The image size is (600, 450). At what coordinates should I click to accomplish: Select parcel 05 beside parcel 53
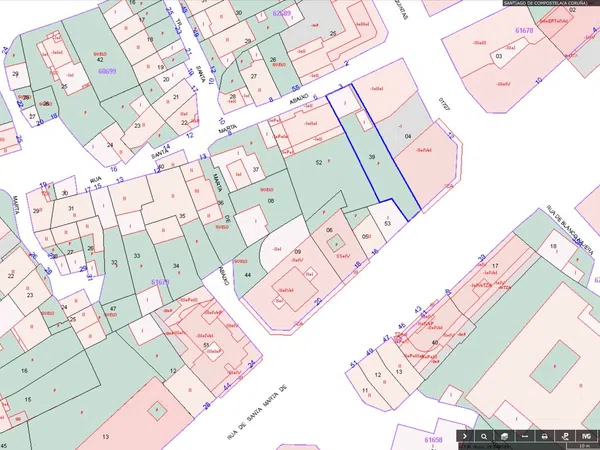point(365,236)
